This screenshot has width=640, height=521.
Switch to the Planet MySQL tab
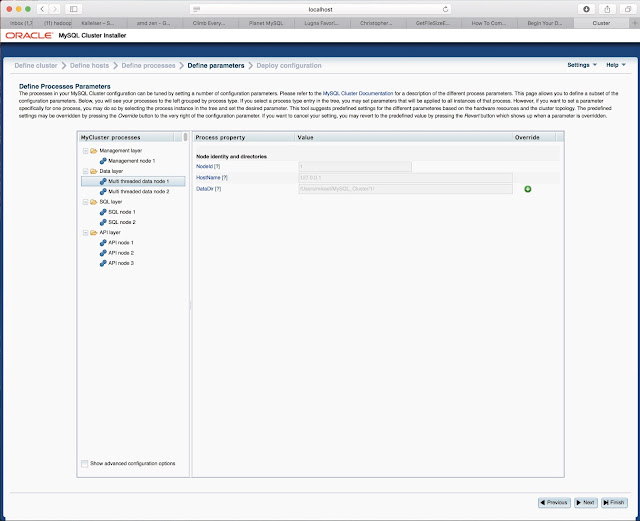click(266, 23)
